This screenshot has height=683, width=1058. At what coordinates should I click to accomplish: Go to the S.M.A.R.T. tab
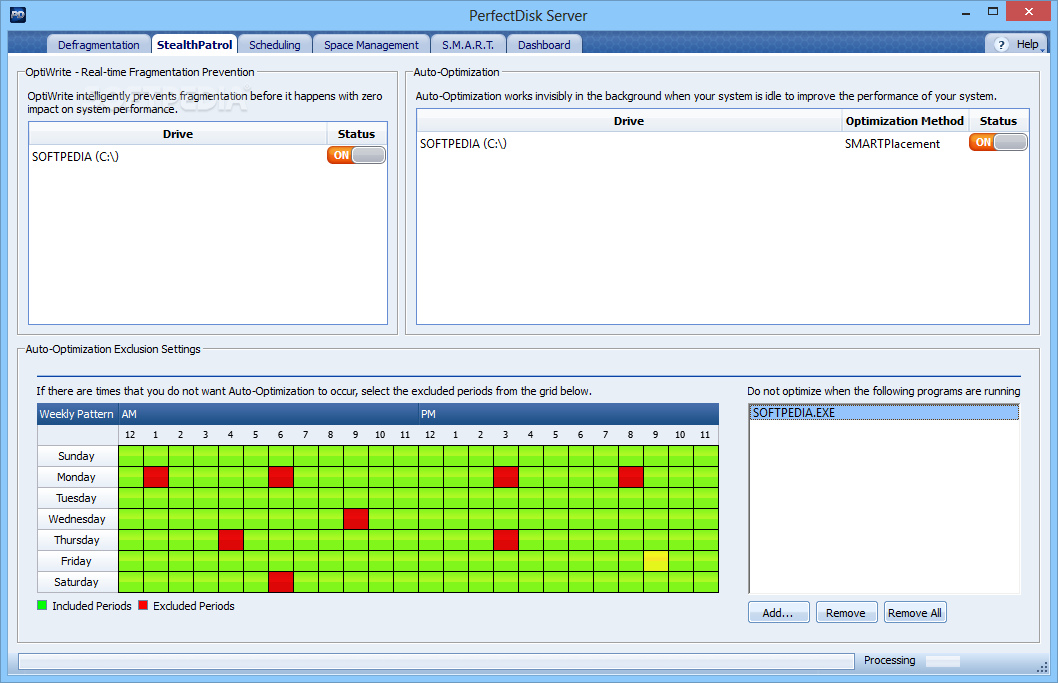point(468,45)
